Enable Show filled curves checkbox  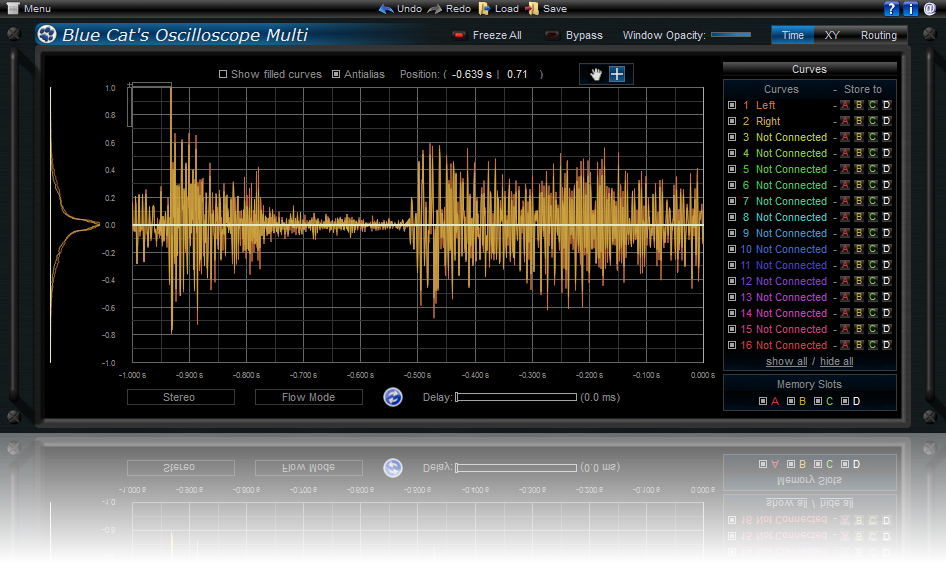223,74
